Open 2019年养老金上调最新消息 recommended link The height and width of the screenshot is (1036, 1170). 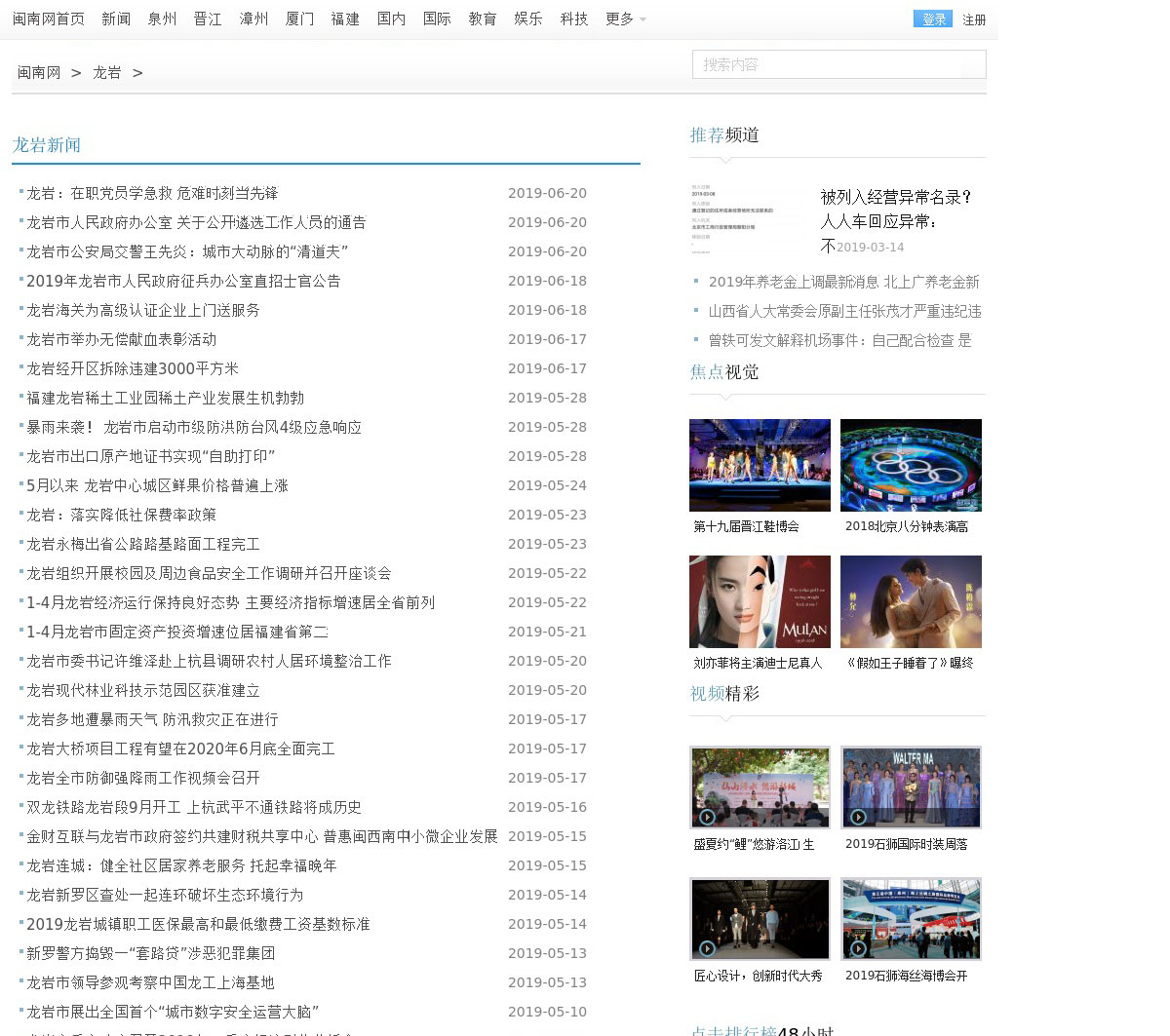843,282
